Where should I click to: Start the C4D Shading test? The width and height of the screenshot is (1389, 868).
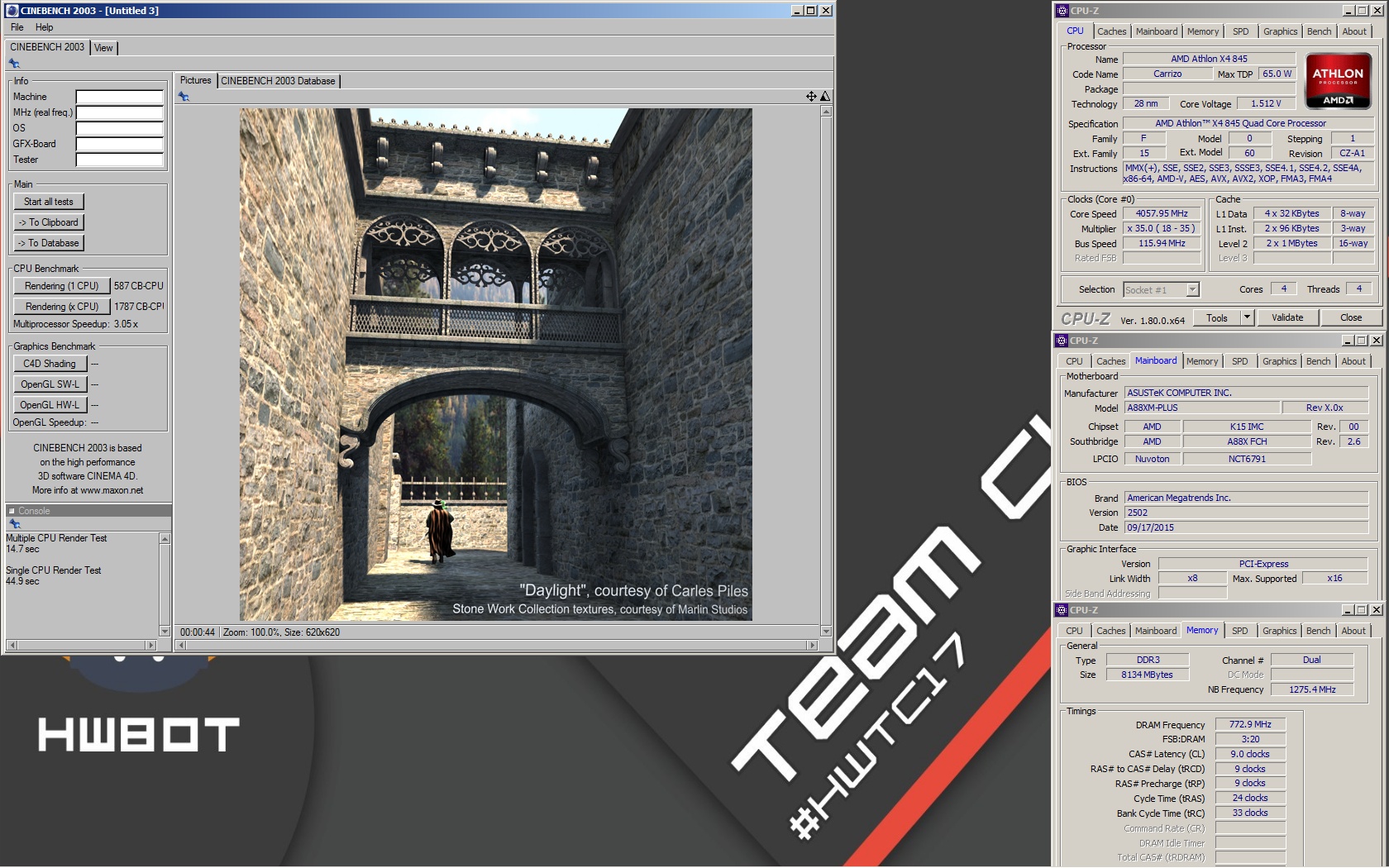click(50, 364)
